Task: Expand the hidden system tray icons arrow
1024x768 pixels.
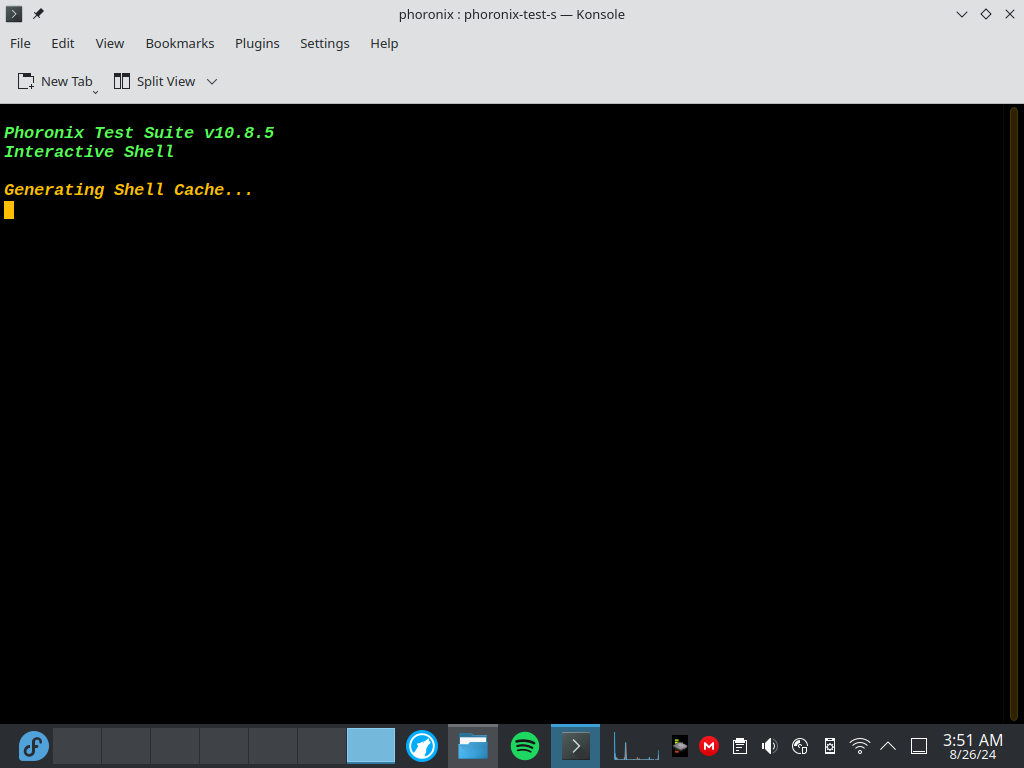Action: pos(888,746)
